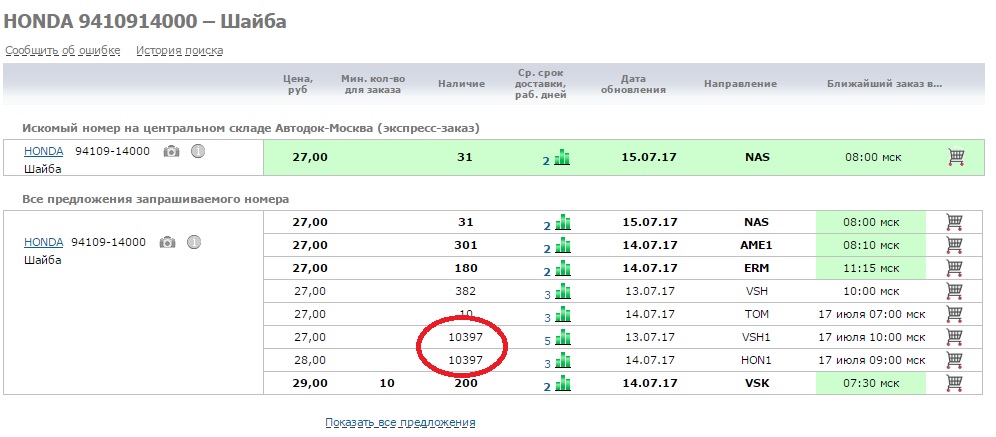Add the VSH offer to cart

[954, 291]
